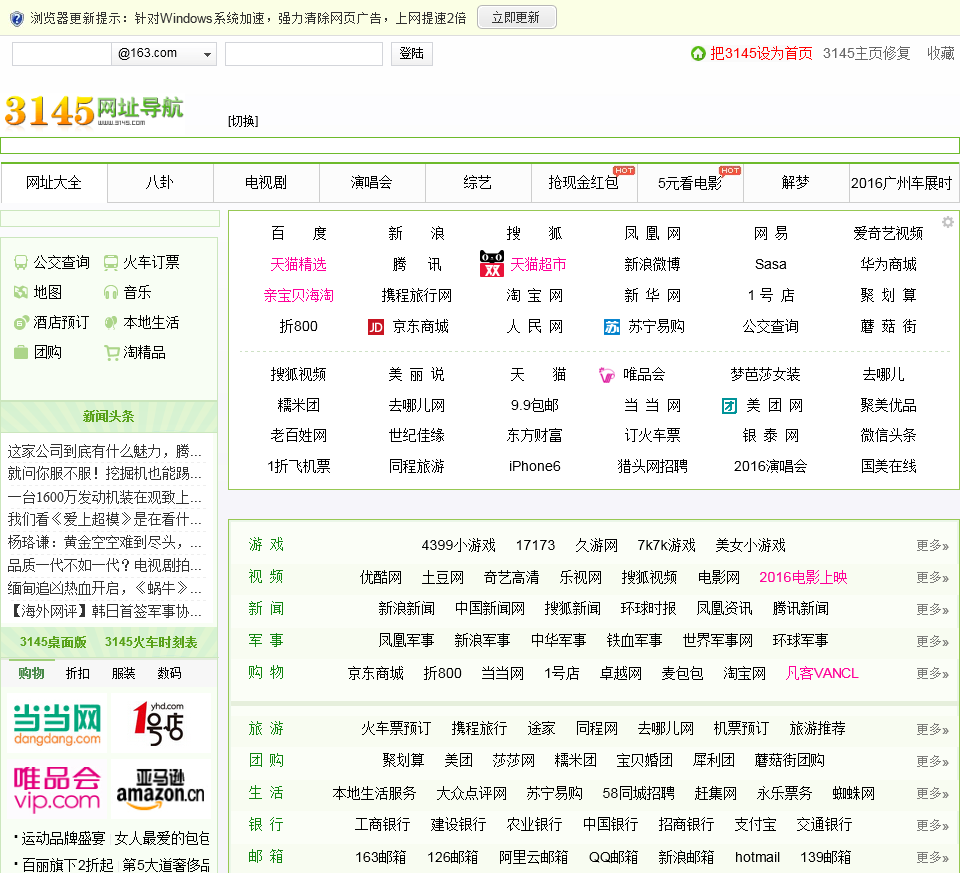Open the 亚马逊 amazon.cn logo thumbnail
Screen dimensions: 960x873
tap(160, 789)
